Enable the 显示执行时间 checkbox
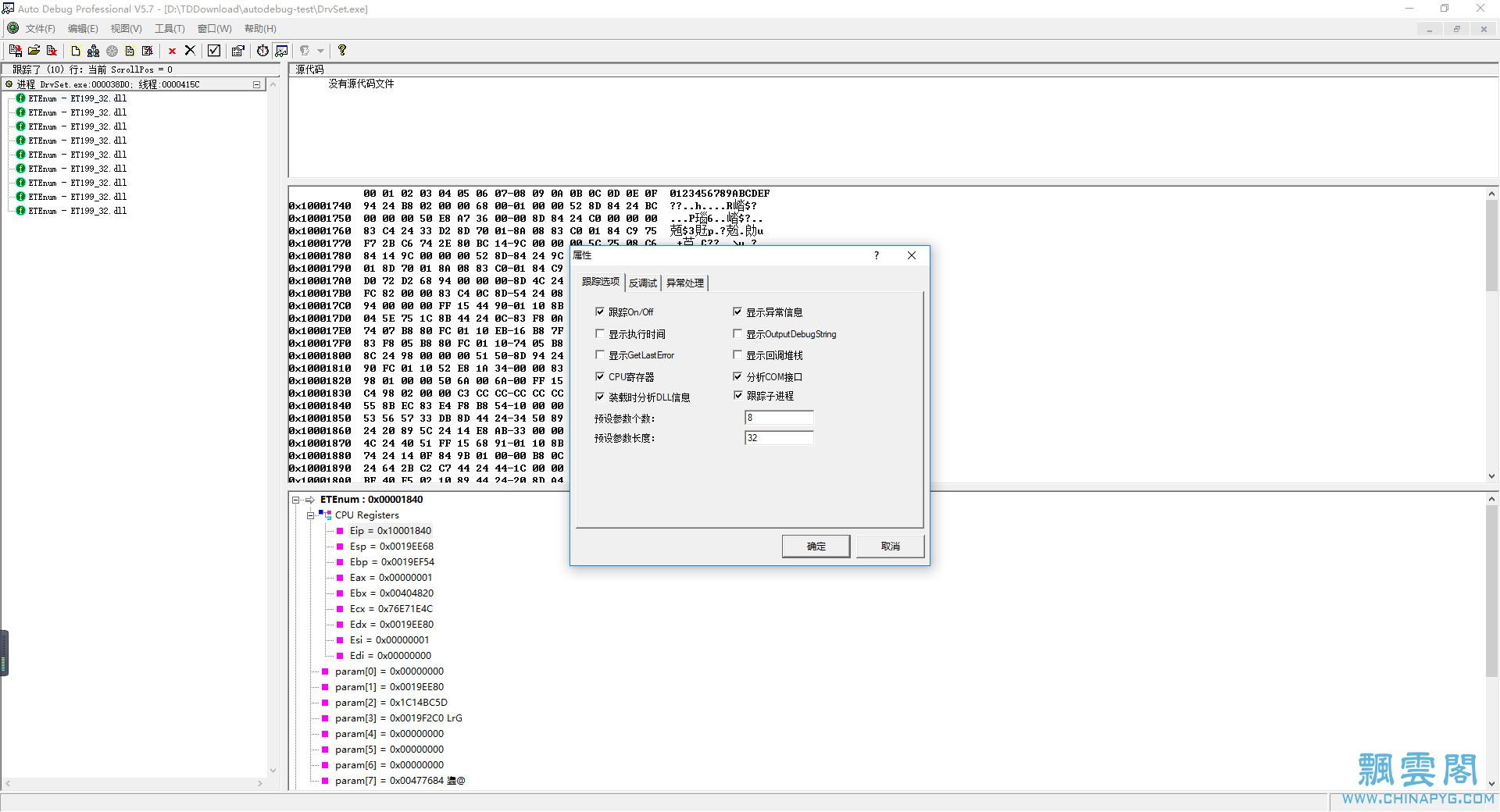The image size is (1500, 812). (x=600, y=333)
